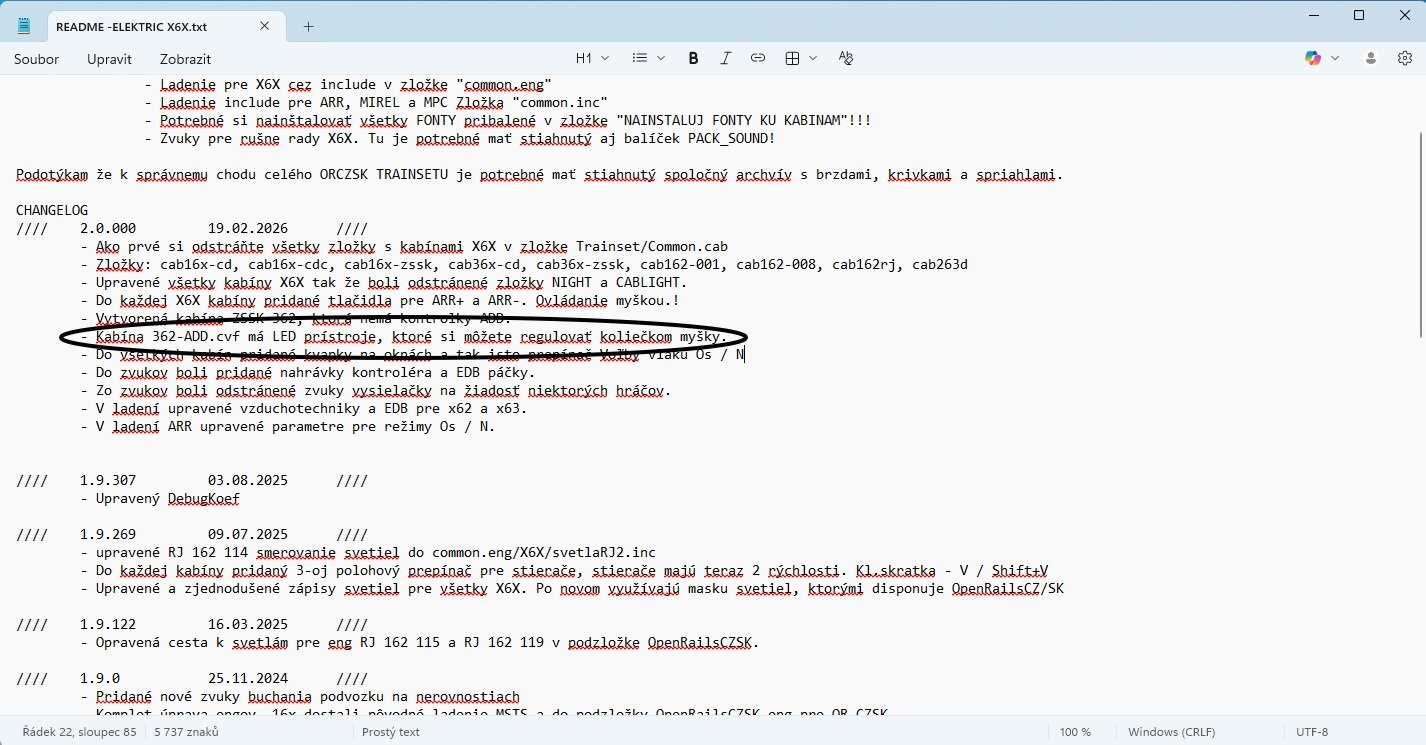The height and width of the screenshot is (745, 1426).
Task: Open the Upravit menu
Action: [109, 59]
